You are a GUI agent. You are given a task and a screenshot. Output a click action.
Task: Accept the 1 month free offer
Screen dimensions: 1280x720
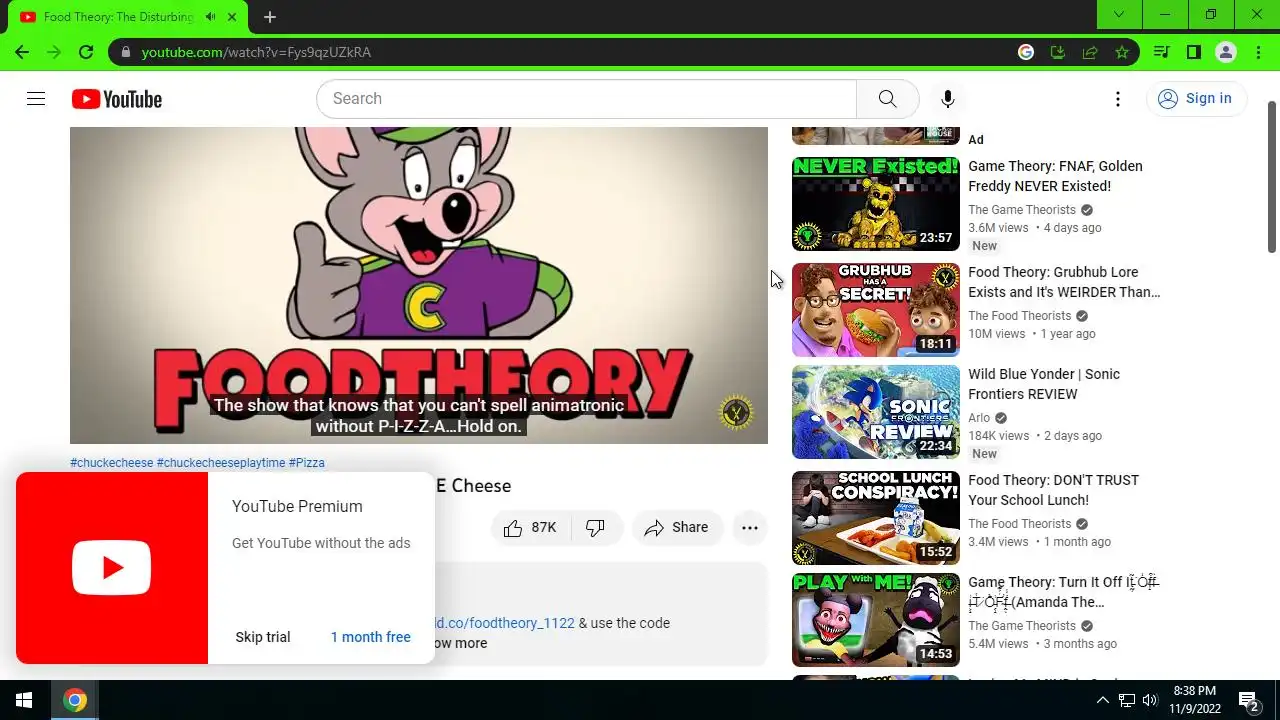[x=371, y=637]
